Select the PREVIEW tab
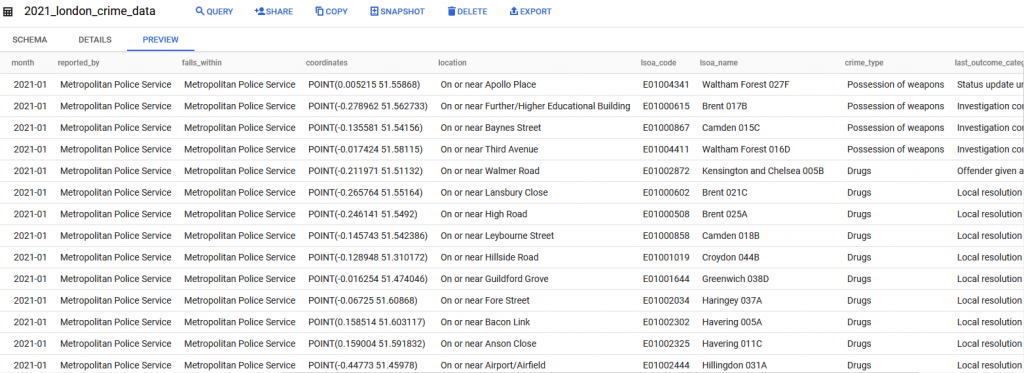The image size is (1024, 373). tap(161, 40)
